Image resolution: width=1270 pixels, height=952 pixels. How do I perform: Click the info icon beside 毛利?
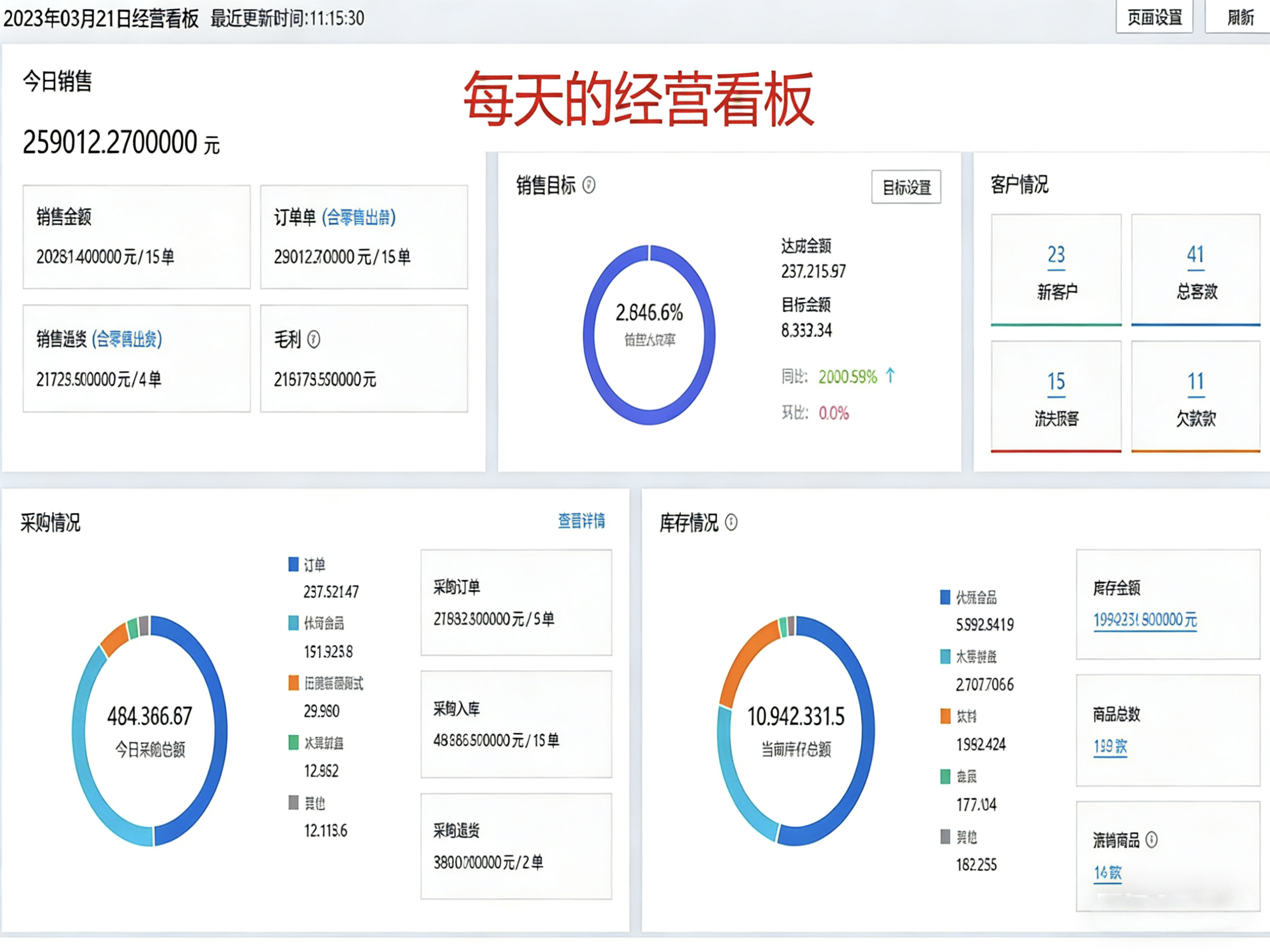point(314,340)
